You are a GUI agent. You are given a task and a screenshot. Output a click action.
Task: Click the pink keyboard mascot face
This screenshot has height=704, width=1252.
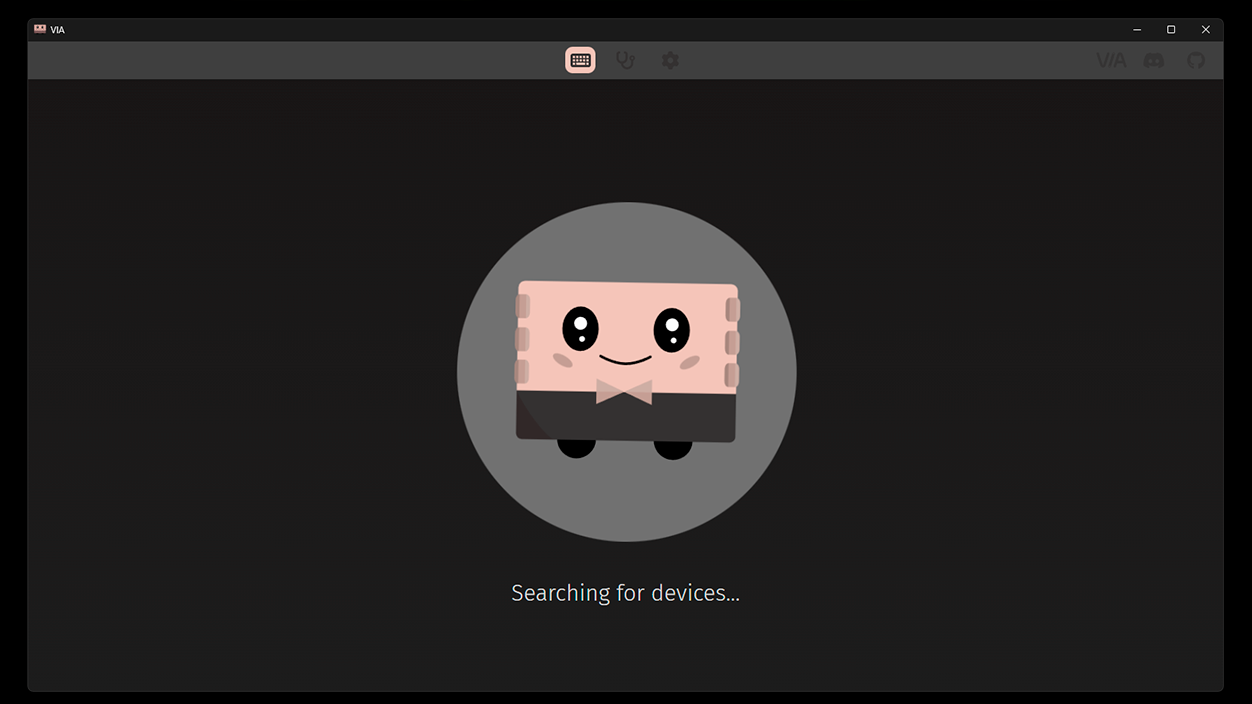[x=627, y=336]
